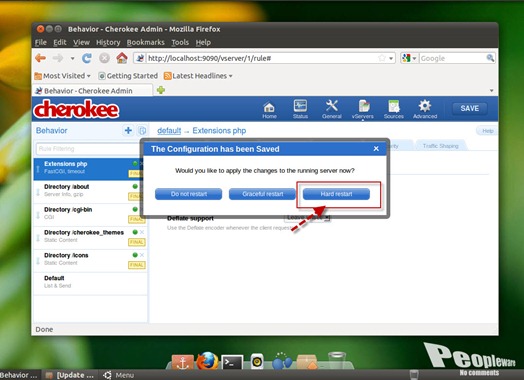This screenshot has height=380, width=524.
Task: Toggle active dot on Directory /cherokee_themes
Action: pyautogui.click(x=135, y=232)
